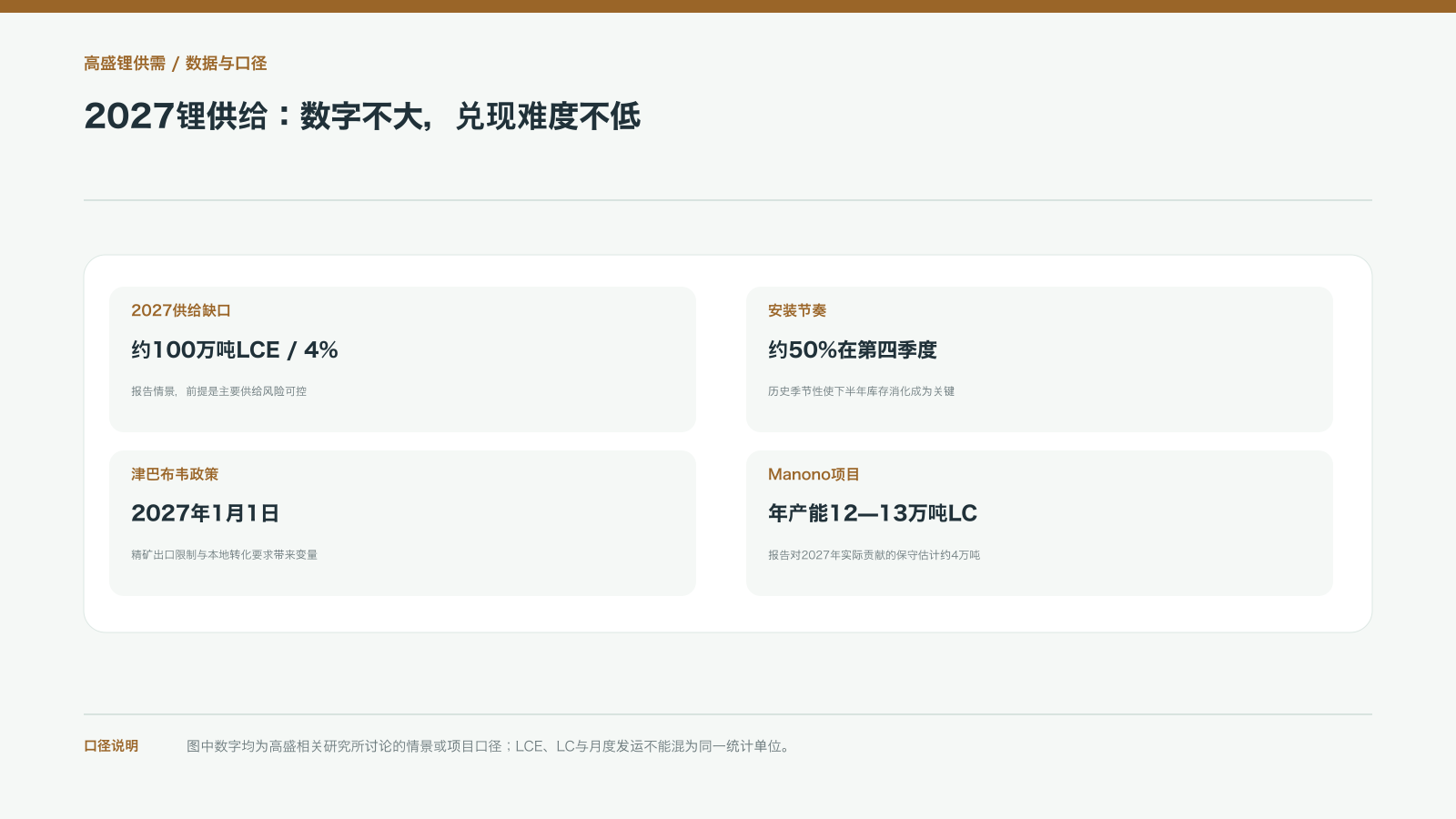
Task: Click the note 报告对2027年实际贡献的保守估计约4万吨
Action: 875,555
